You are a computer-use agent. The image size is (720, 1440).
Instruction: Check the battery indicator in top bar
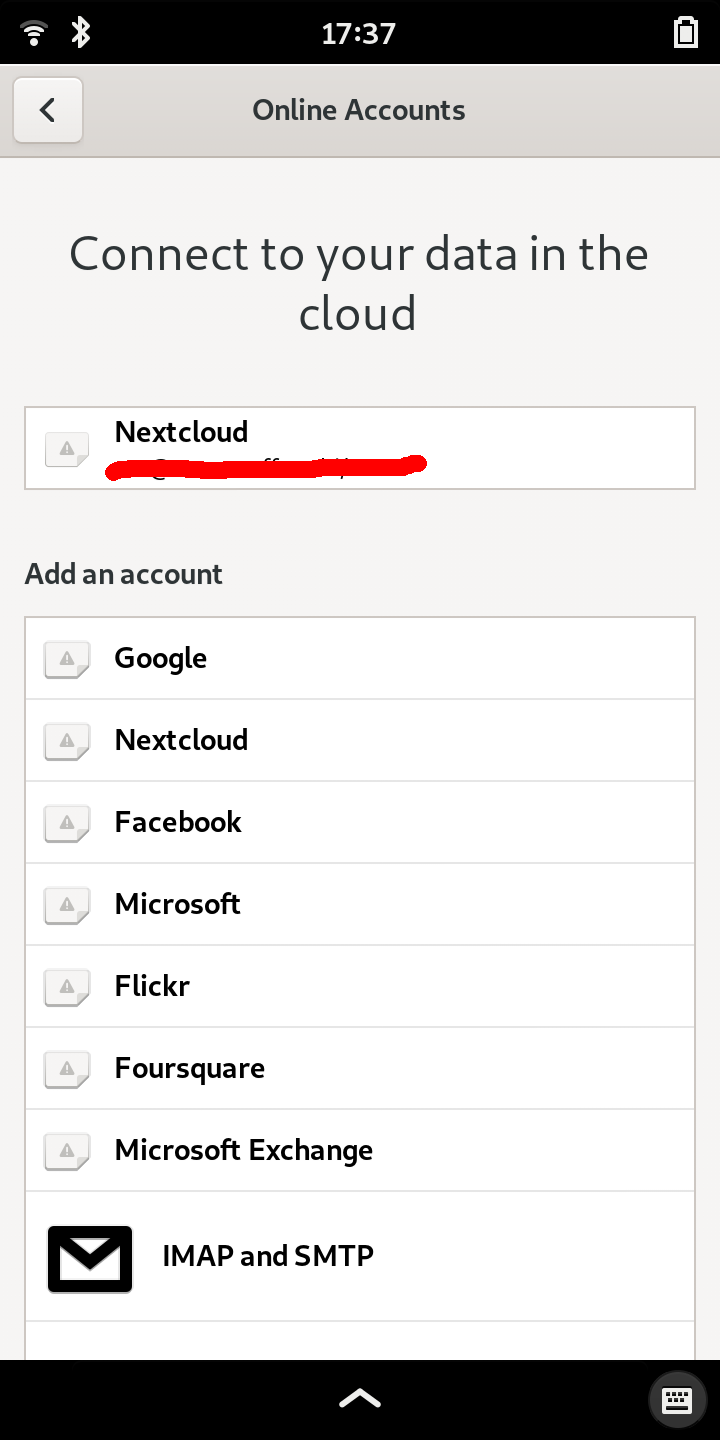tap(686, 32)
